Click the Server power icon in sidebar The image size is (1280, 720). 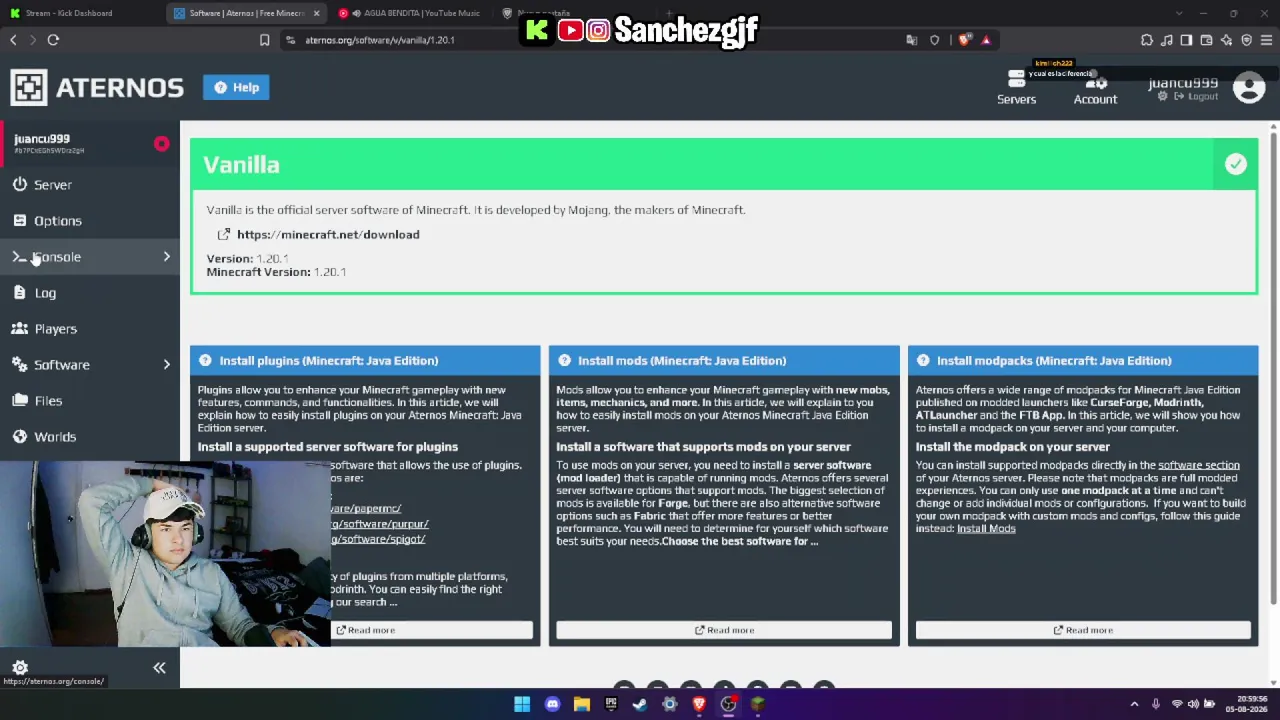click(20, 185)
